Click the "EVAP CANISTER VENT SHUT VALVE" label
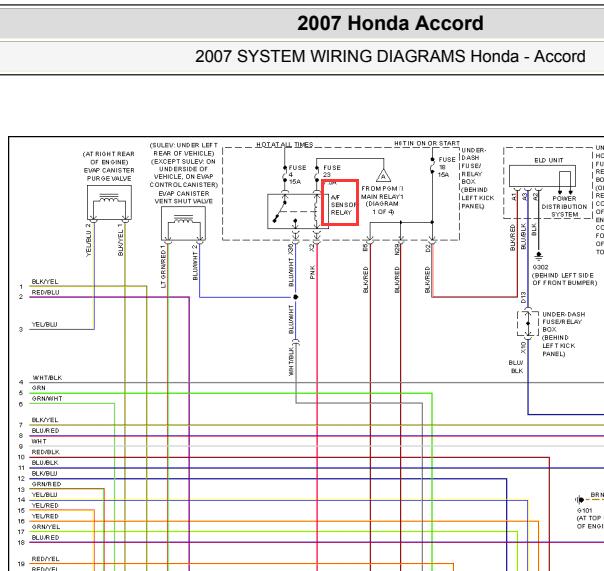This screenshot has width=604, height=571. [x=184, y=197]
